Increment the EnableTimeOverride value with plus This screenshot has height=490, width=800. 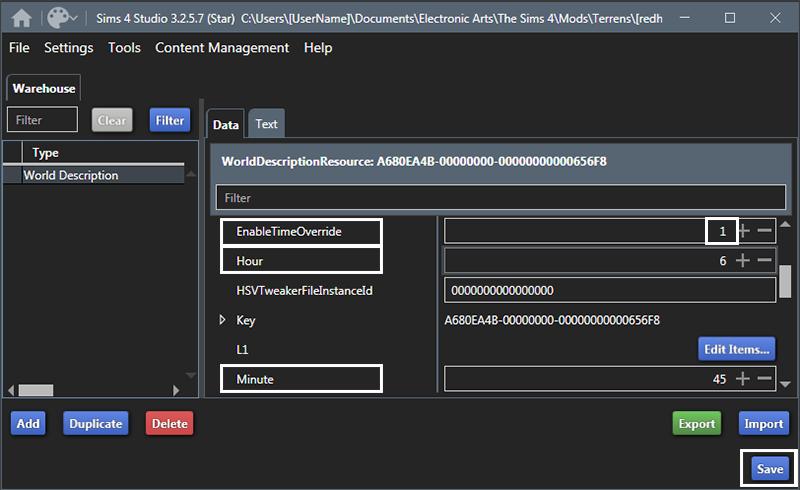pyautogui.click(x=743, y=231)
